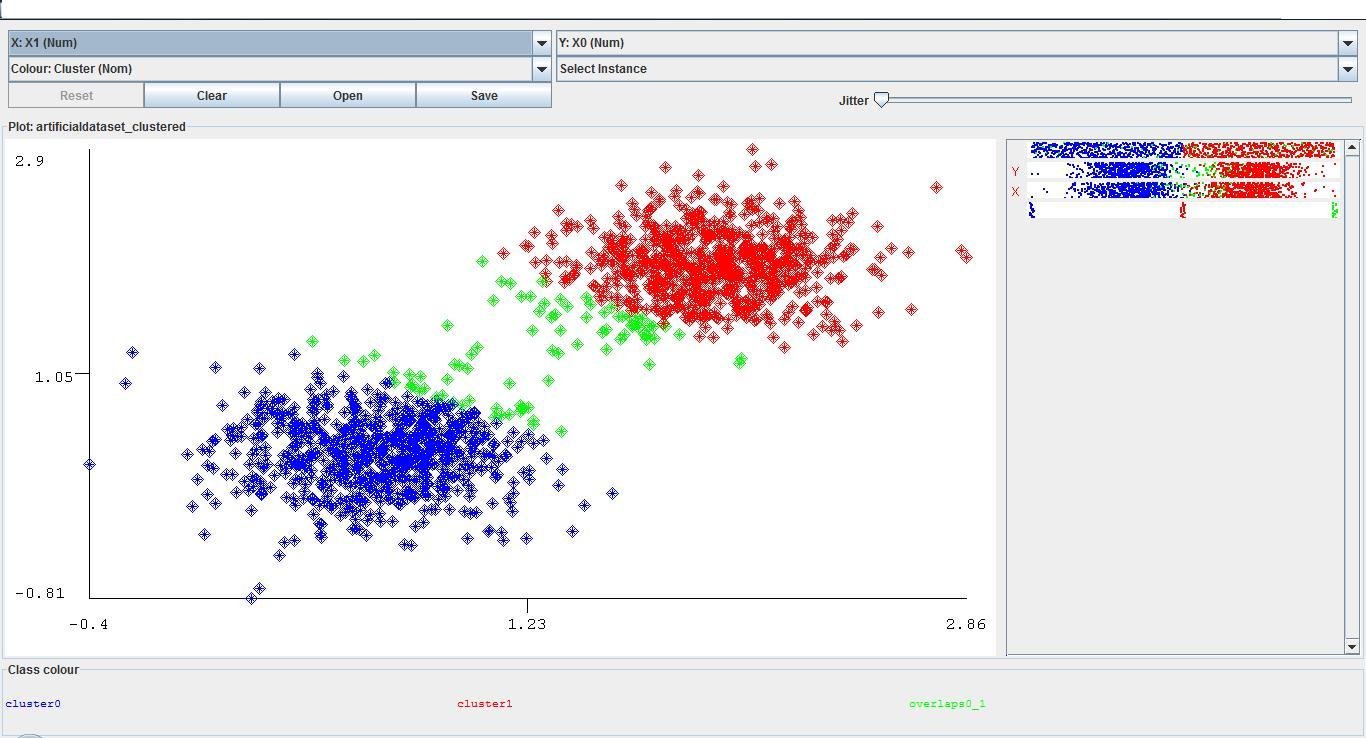This screenshot has height=738, width=1366.
Task: Open the Select Instance dropdown
Action: click(x=1349, y=68)
